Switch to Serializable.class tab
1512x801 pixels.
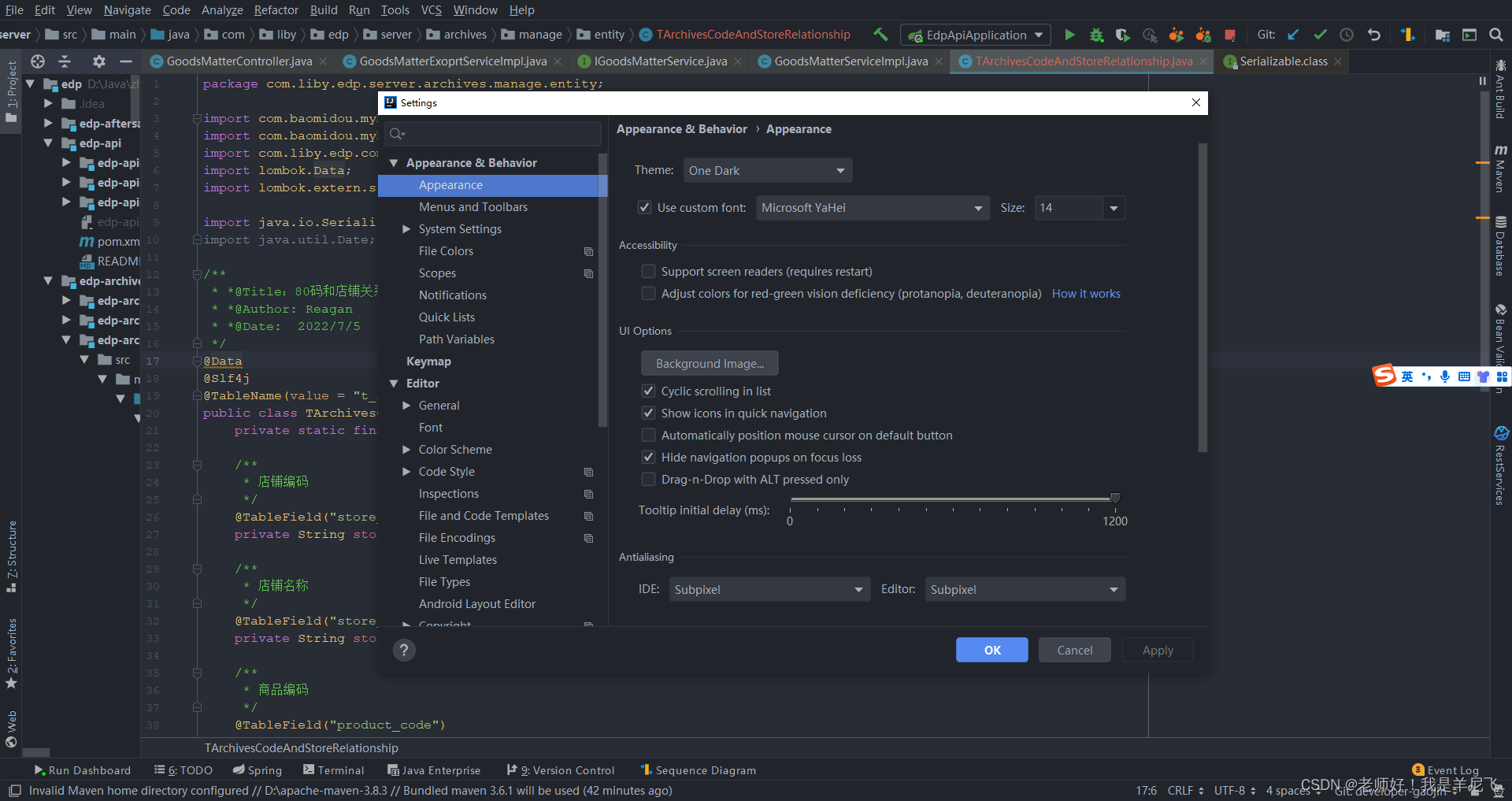click(1283, 61)
